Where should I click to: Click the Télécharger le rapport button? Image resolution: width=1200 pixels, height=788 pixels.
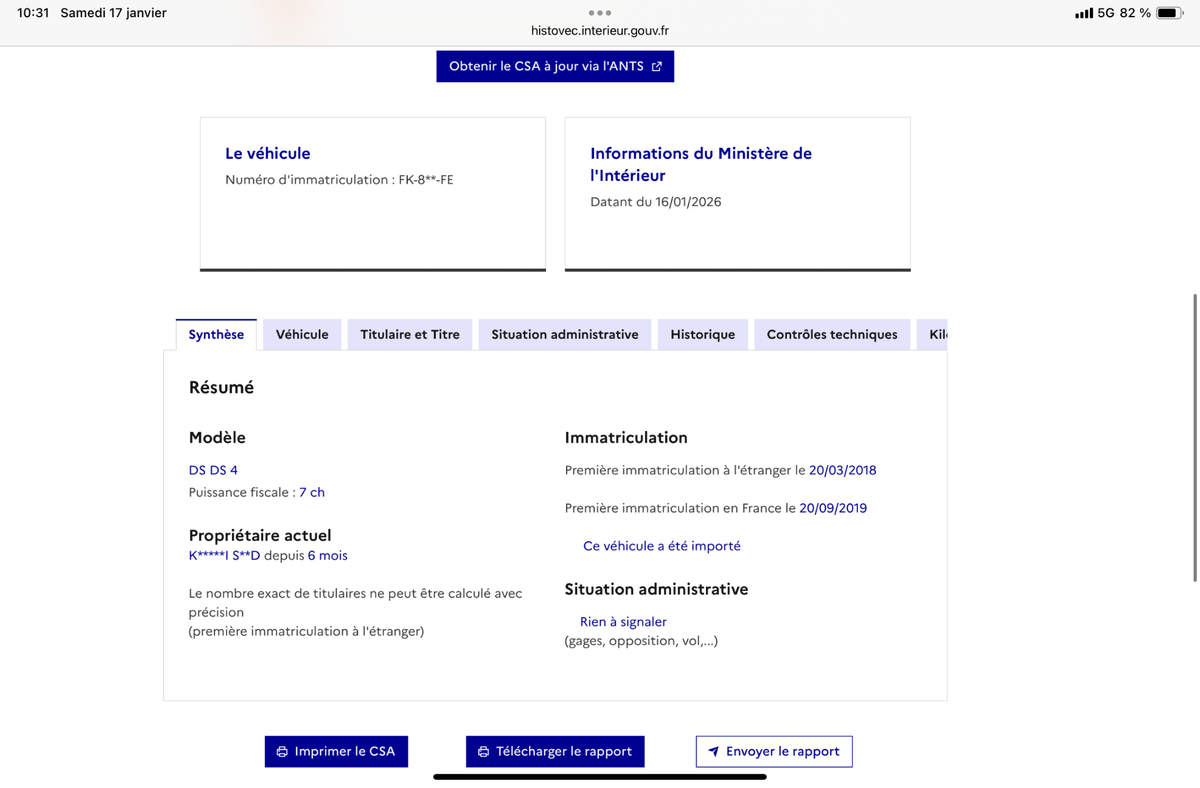pos(555,752)
